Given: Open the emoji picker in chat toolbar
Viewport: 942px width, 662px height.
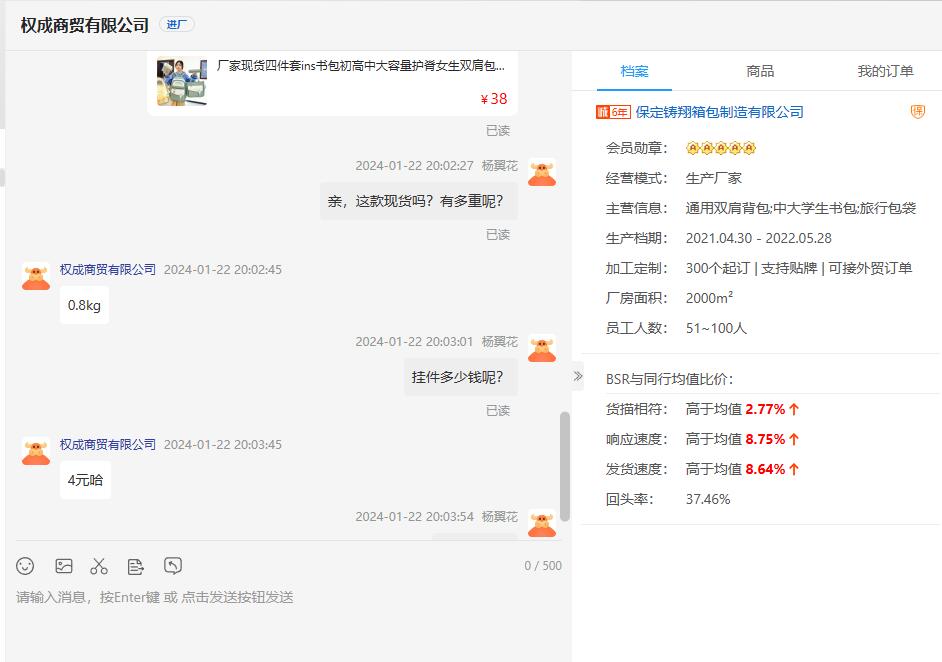Looking at the screenshot, I should coord(26,566).
